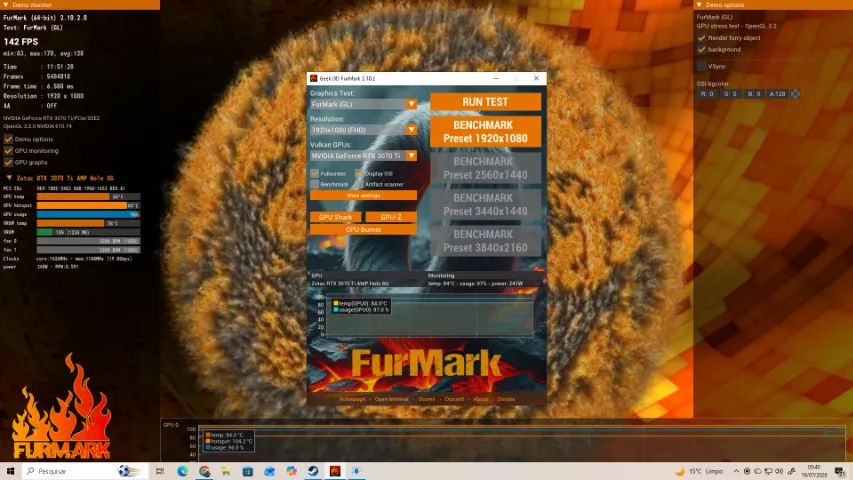Click the Open terminal link
853x480 pixels.
tap(391, 399)
